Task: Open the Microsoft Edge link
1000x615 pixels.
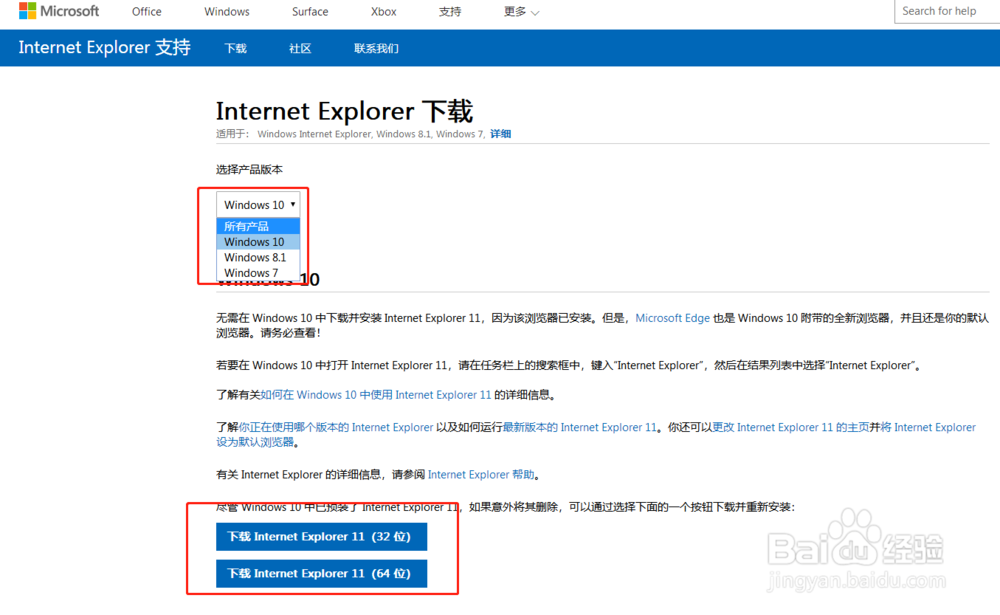Action: coord(672,318)
